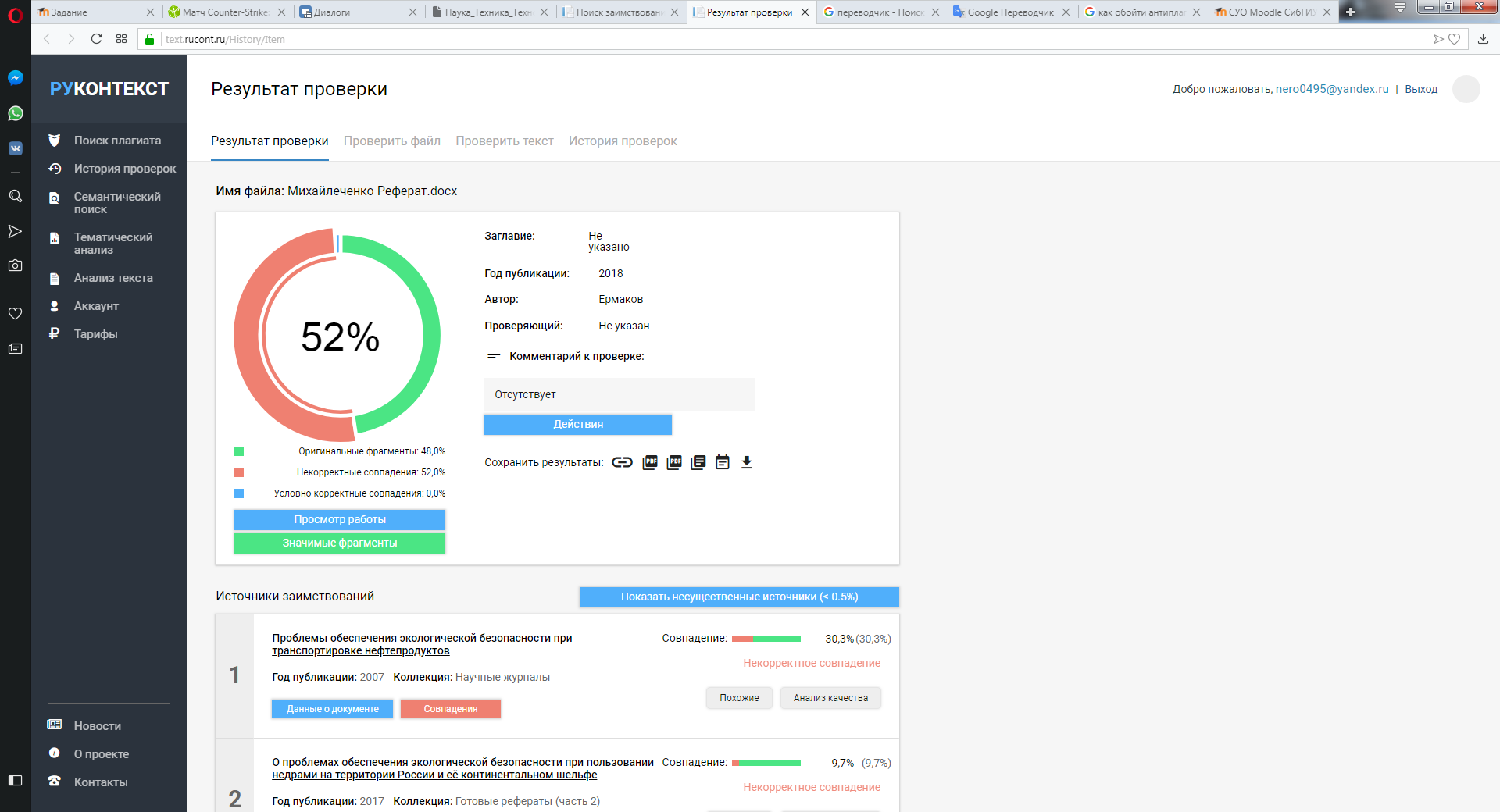Reload the page
Screen dimensions: 1500x812
click(96, 39)
